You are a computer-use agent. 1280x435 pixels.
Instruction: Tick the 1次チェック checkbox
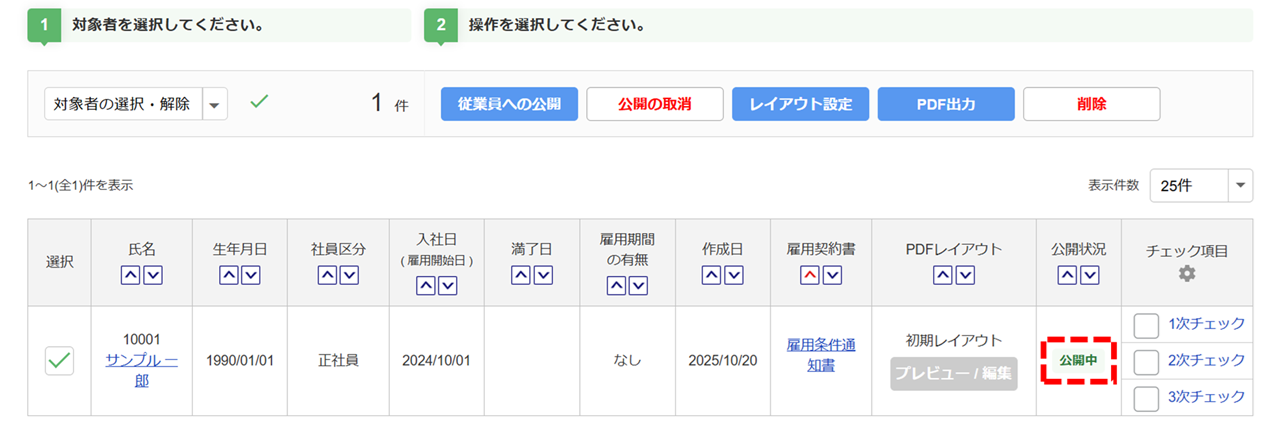pos(1146,325)
